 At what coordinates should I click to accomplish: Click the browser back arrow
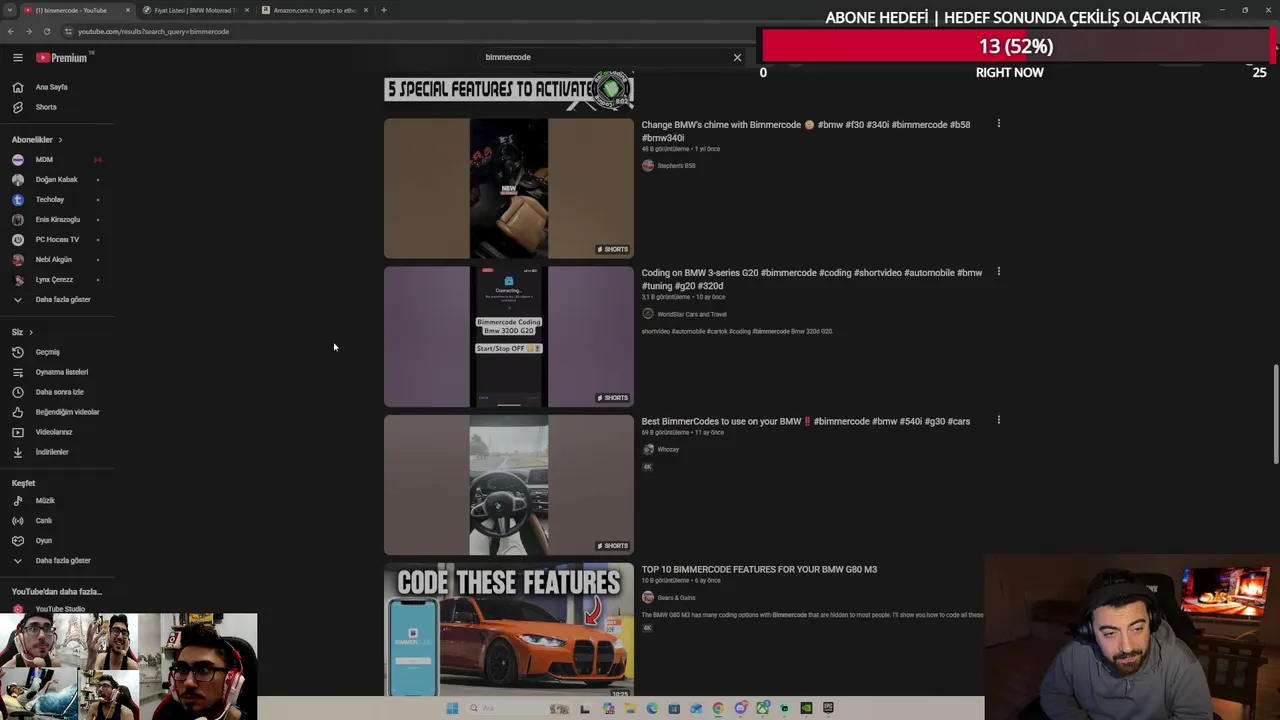(11, 31)
